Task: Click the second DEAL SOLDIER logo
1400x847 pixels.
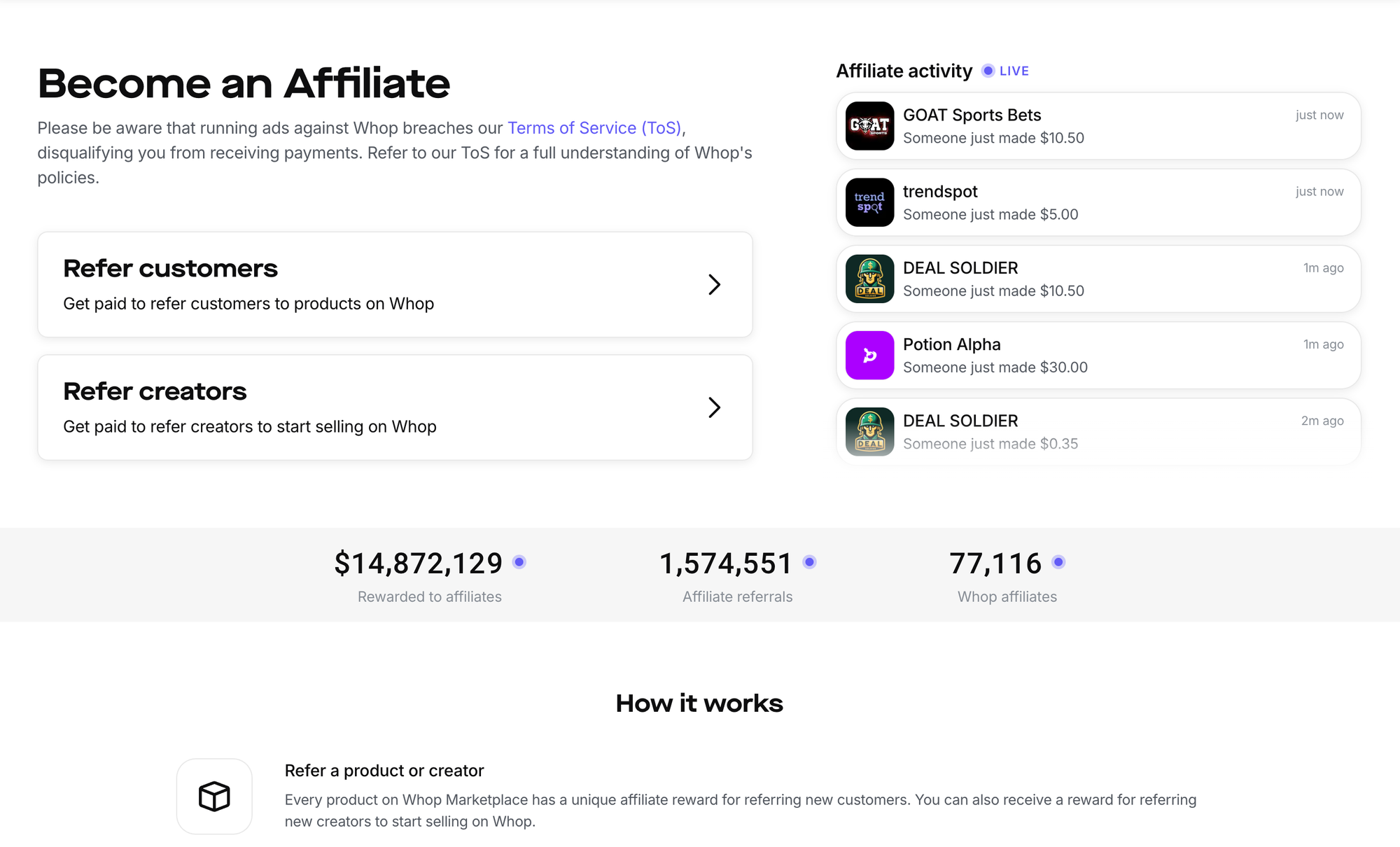Action: click(869, 431)
